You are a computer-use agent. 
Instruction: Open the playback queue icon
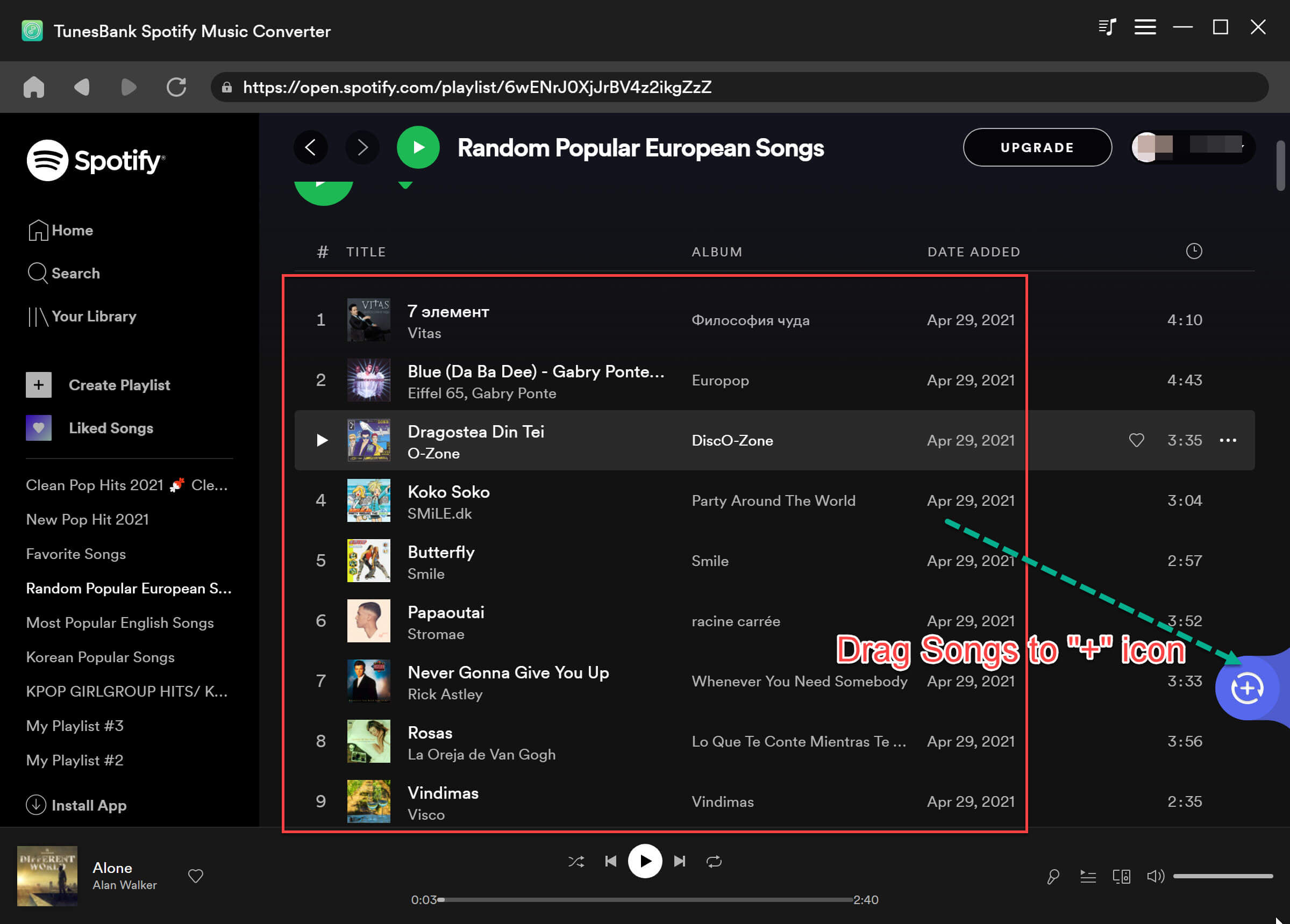point(1087,876)
